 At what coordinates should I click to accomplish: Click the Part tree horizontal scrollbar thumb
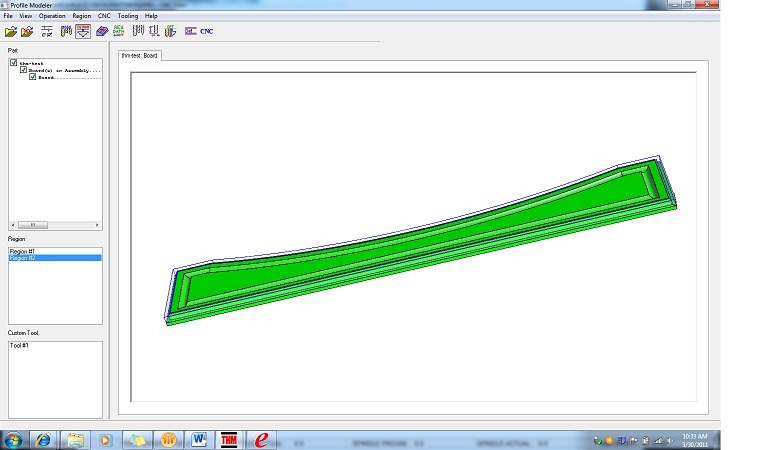point(50,225)
